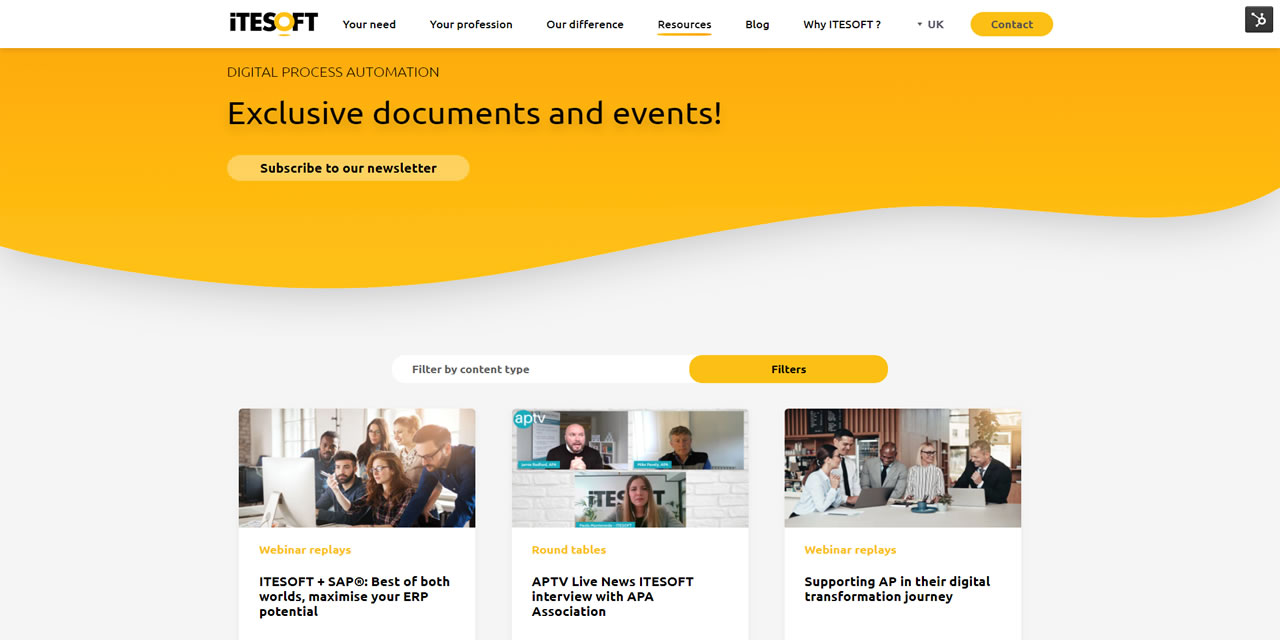
Task: Click the APTV interview video thumbnail
Action: [629, 467]
